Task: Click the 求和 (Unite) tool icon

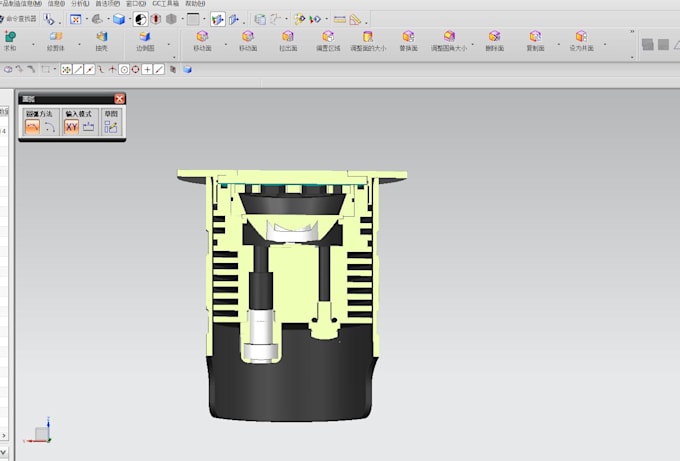Action: 10,36
